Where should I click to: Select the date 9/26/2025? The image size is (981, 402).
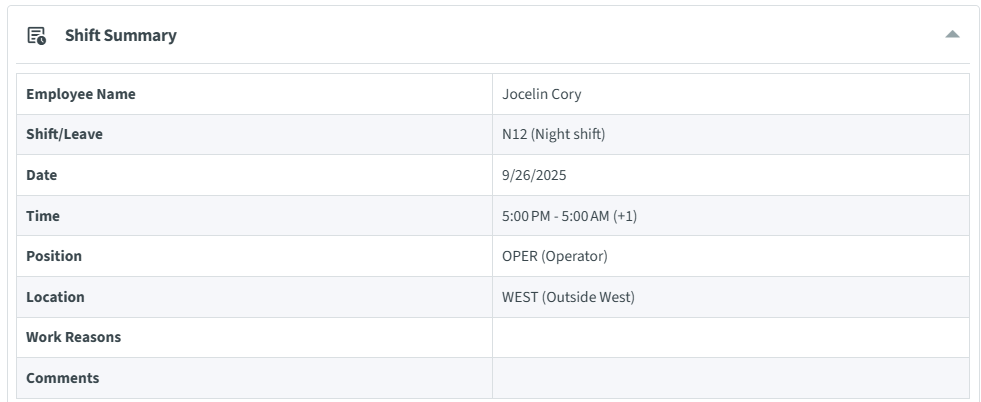click(x=534, y=175)
